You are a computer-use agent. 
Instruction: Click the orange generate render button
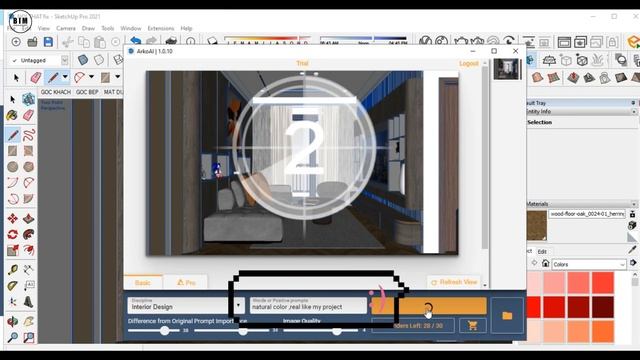click(x=429, y=306)
